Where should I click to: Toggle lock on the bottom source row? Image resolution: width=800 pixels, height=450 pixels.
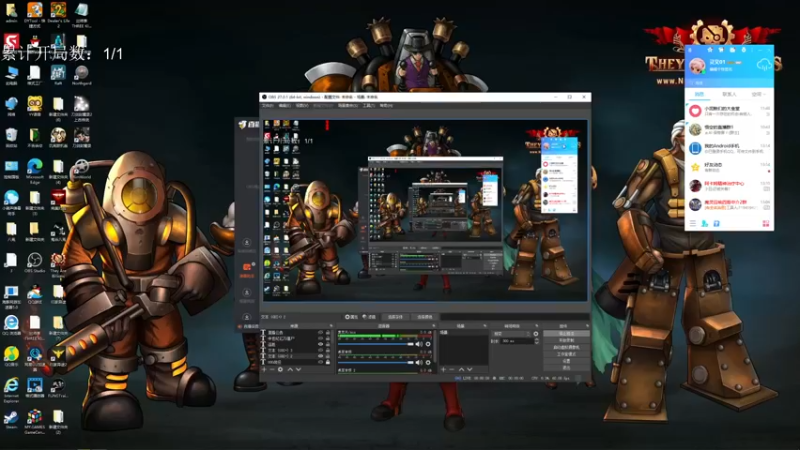tap(328, 362)
